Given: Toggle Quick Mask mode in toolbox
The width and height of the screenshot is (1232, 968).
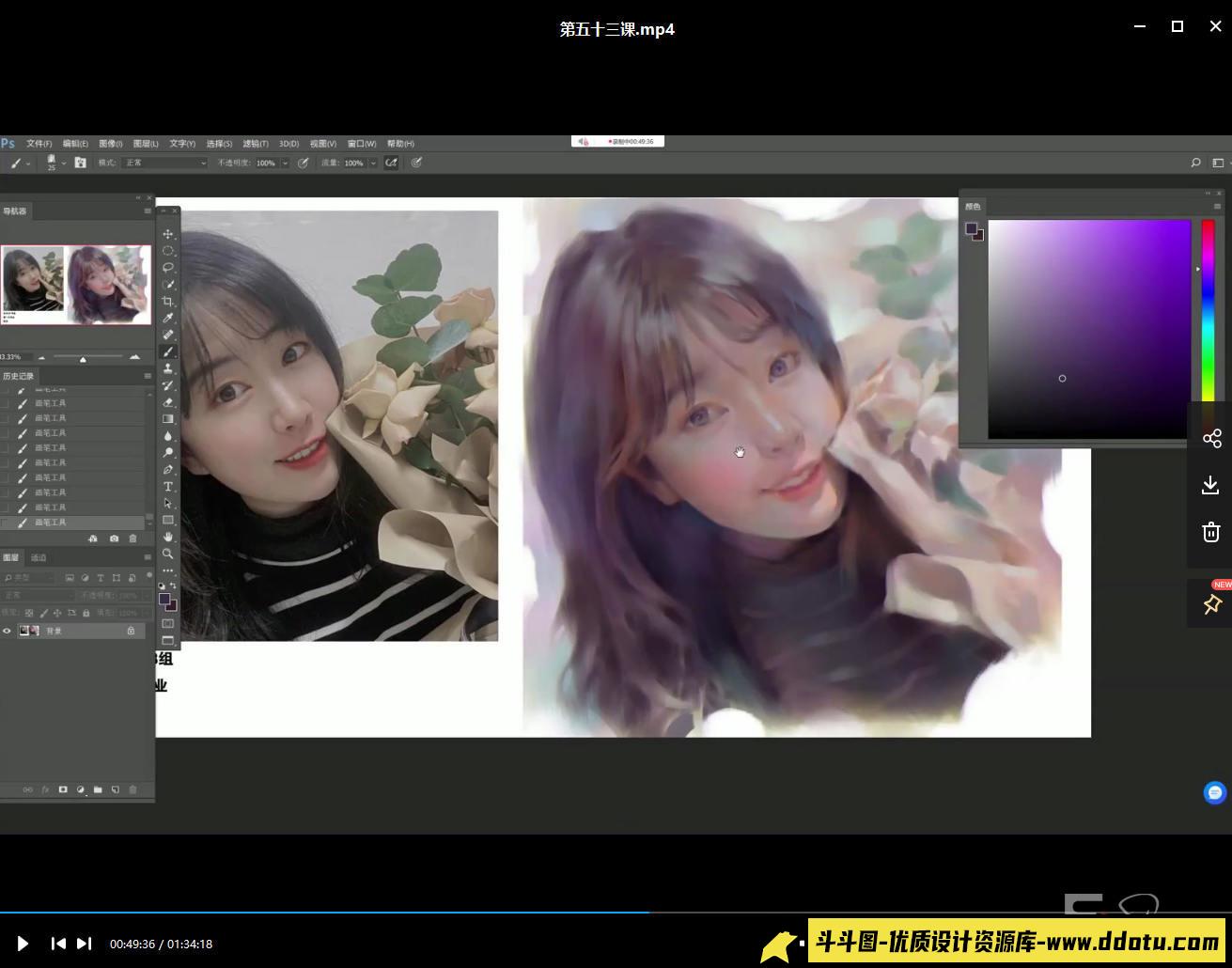Looking at the screenshot, I should point(168,623).
